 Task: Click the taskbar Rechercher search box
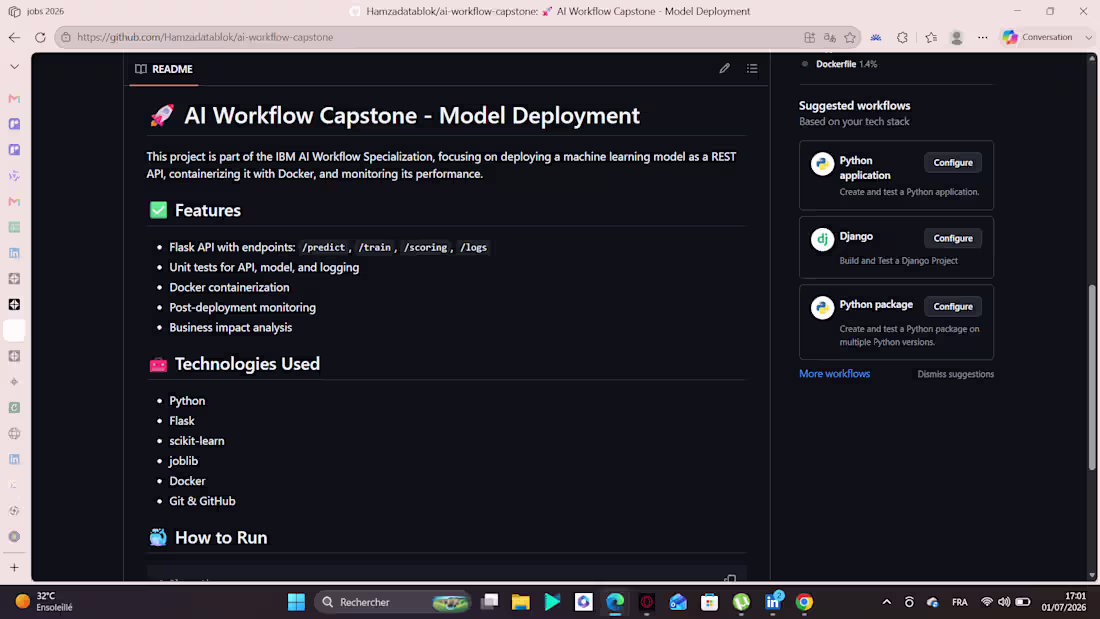tap(394, 602)
